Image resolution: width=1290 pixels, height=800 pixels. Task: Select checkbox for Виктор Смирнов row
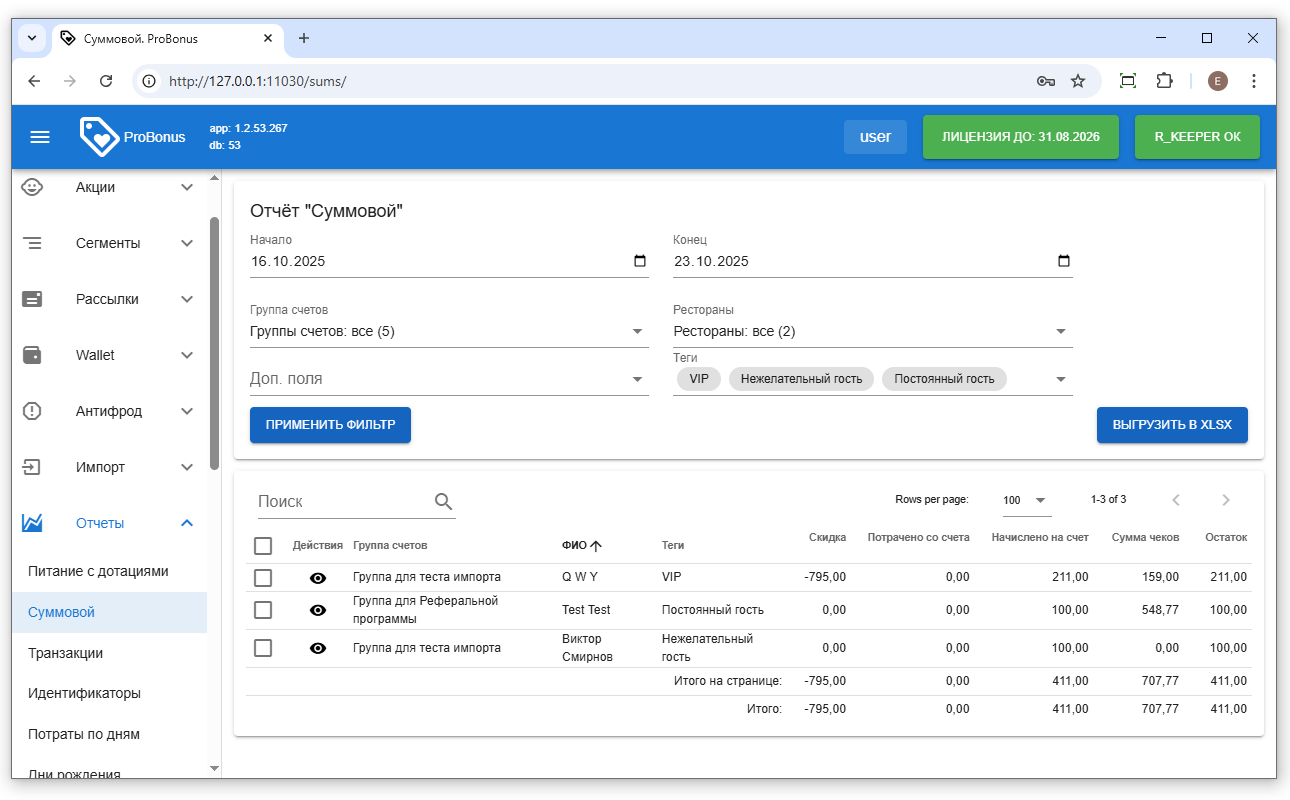(x=263, y=648)
